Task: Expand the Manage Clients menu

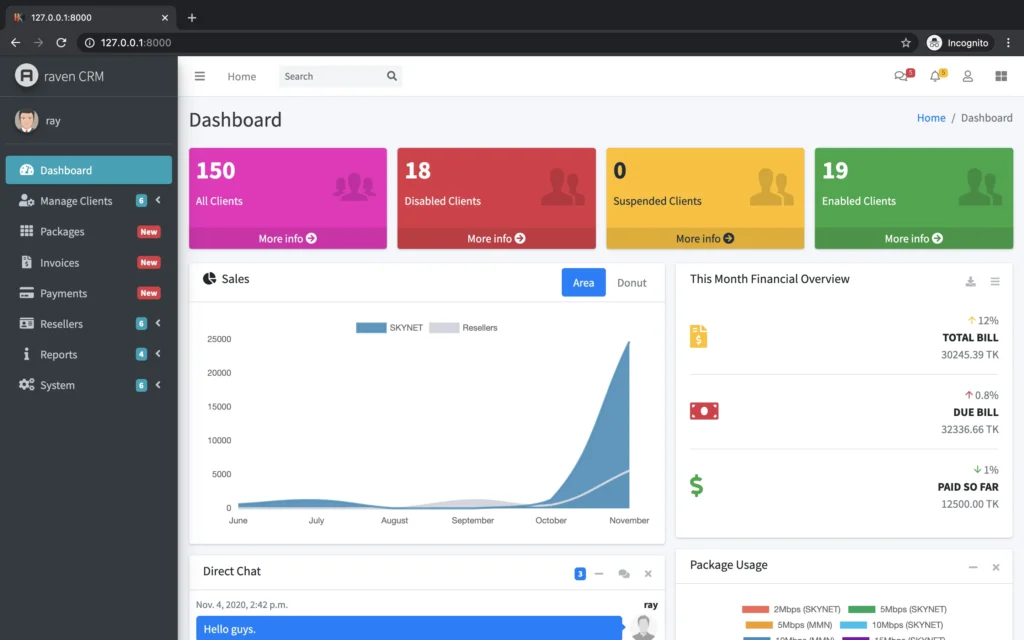Action: click(x=89, y=200)
